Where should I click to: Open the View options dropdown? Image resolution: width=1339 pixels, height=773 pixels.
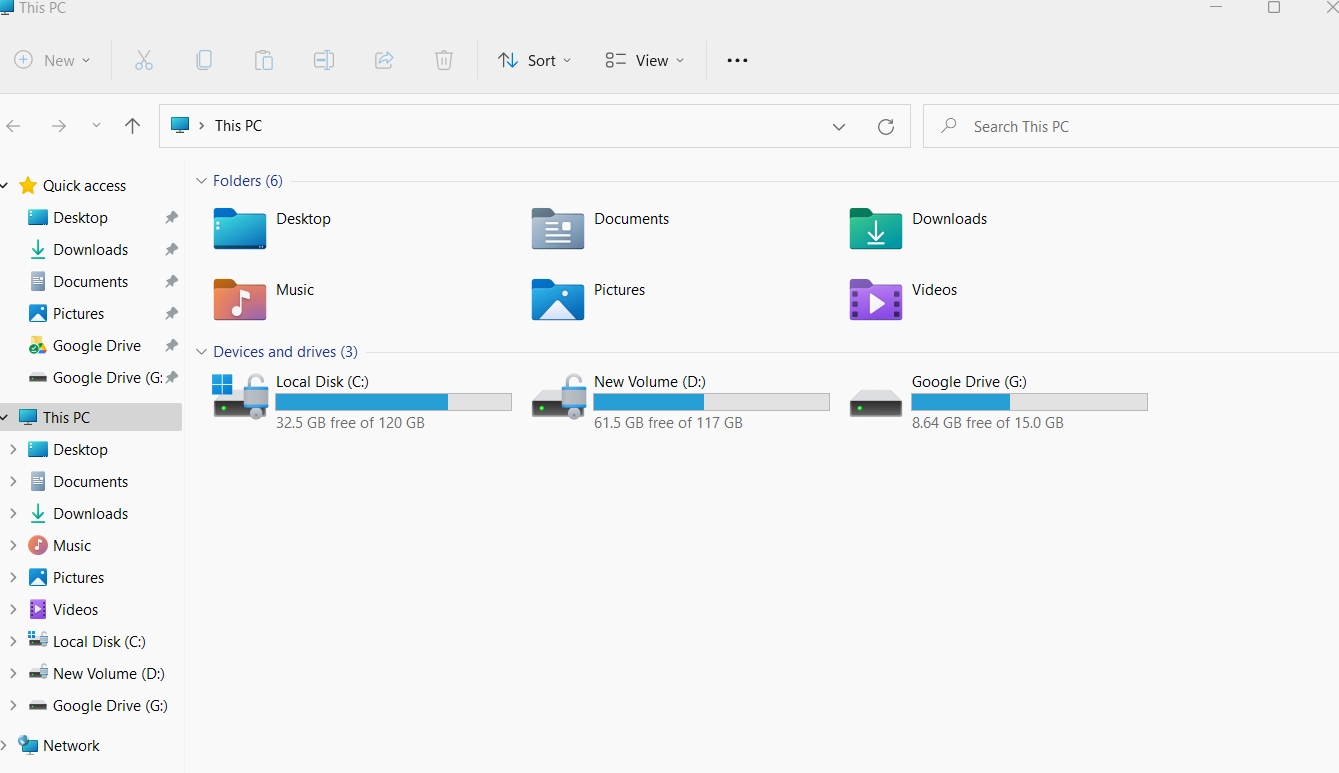click(645, 61)
